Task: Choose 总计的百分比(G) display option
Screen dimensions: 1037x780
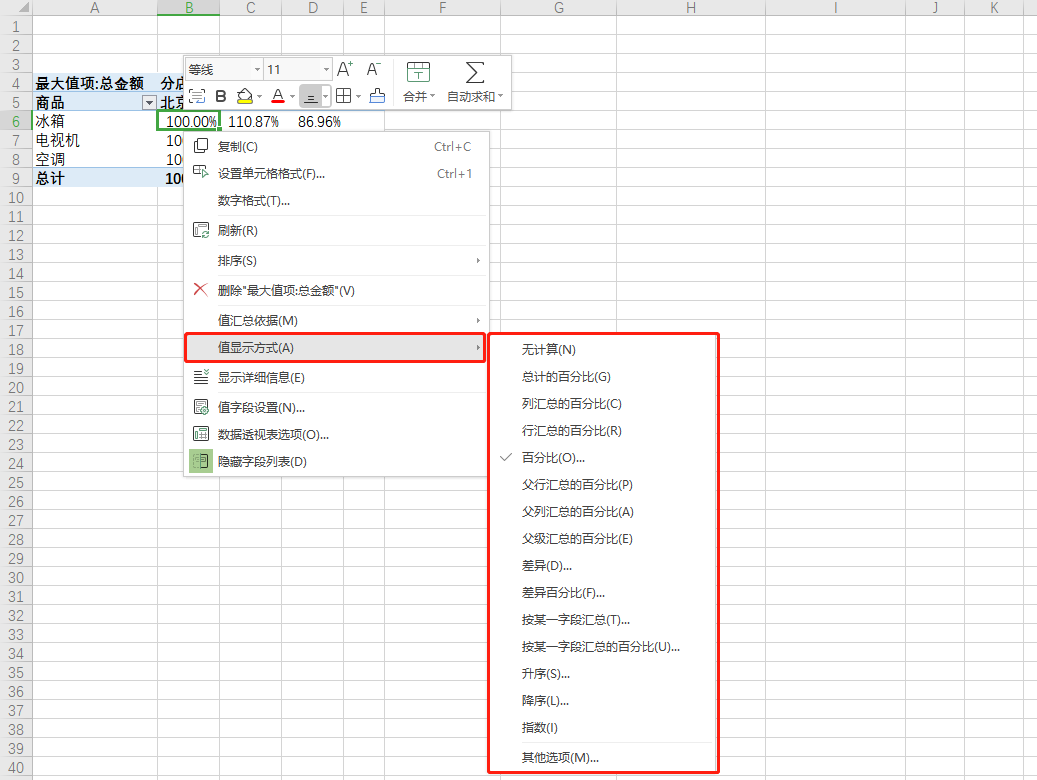Action: click(x=565, y=377)
